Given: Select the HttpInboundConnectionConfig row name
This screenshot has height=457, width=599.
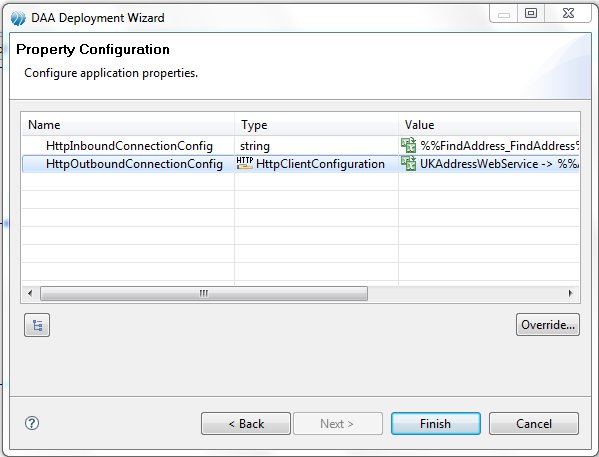Looking at the screenshot, I should 129,146.
